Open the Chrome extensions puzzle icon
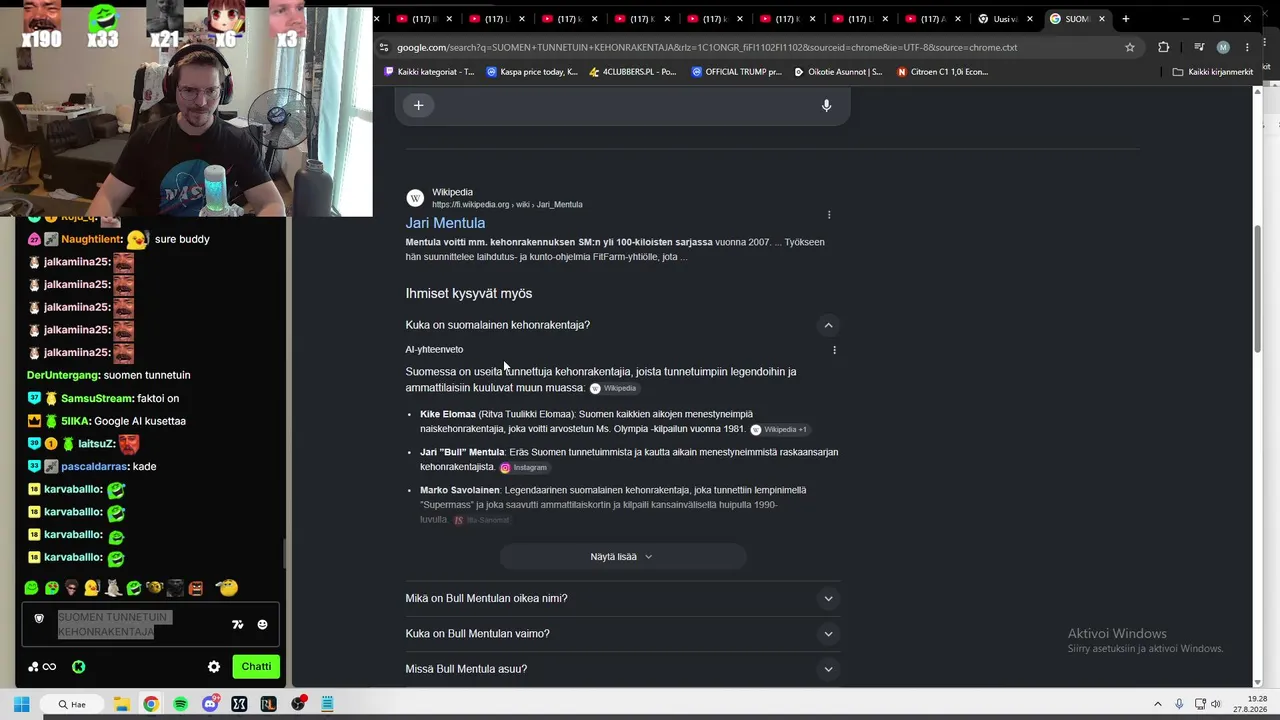This screenshot has width=1280, height=720. tap(1163, 47)
